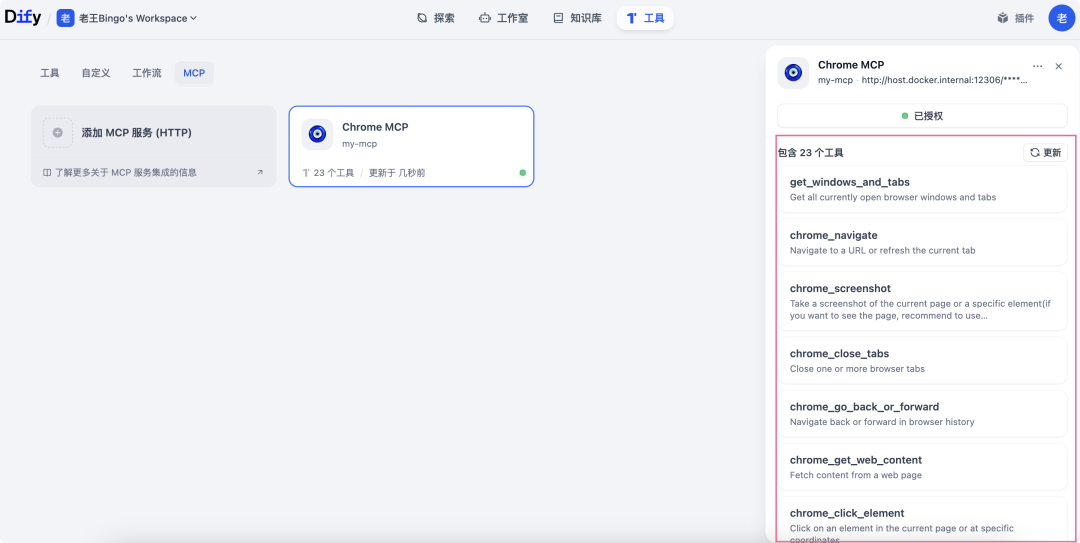The height and width of the screenshot is (543, 1080).
Task: Click the green status dot on card
Action: 523,172
